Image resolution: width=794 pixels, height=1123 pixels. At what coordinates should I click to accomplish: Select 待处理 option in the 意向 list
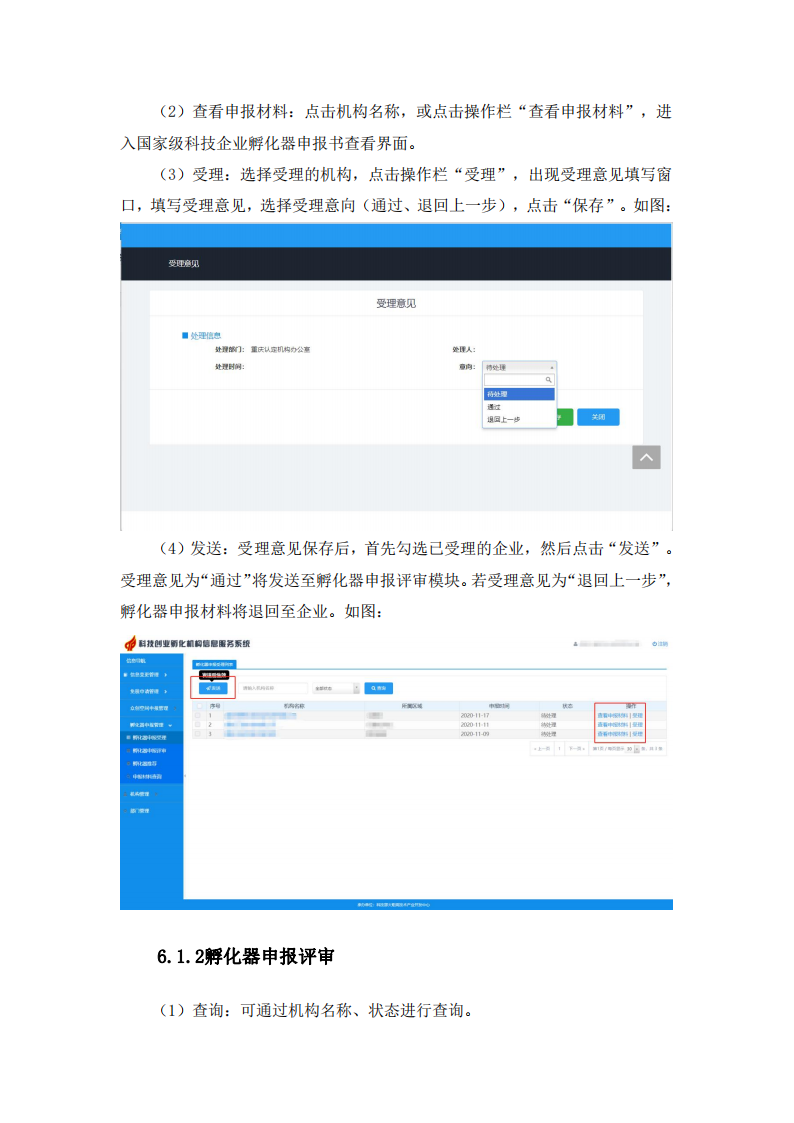(x=519, y=394)
